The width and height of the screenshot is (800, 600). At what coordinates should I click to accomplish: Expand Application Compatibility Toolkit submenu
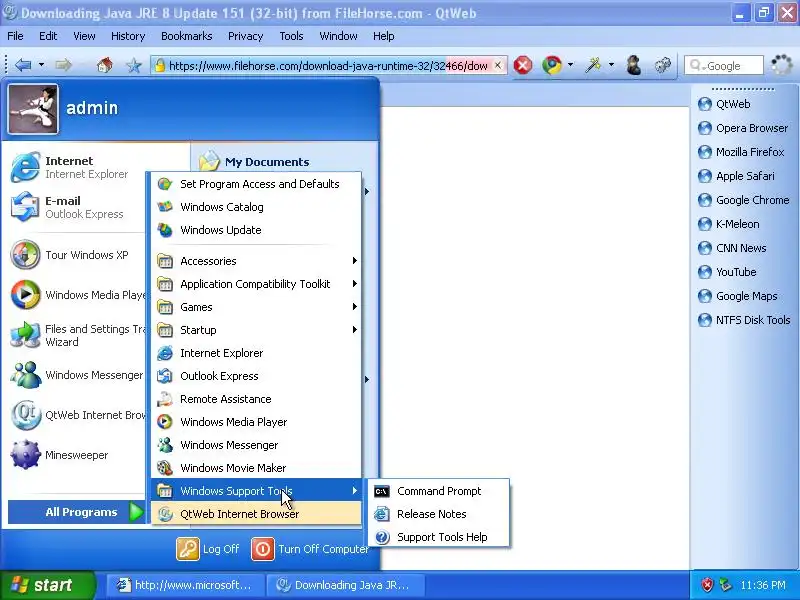(x=256, y=284)
